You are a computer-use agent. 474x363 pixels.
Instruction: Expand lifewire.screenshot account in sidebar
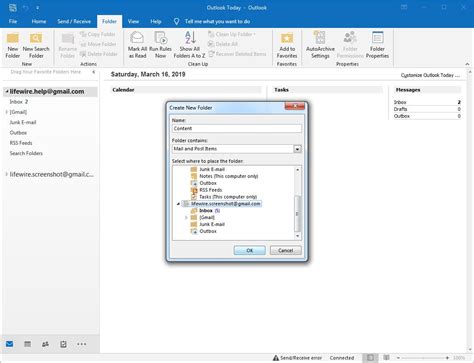click(x=7, y=174)
